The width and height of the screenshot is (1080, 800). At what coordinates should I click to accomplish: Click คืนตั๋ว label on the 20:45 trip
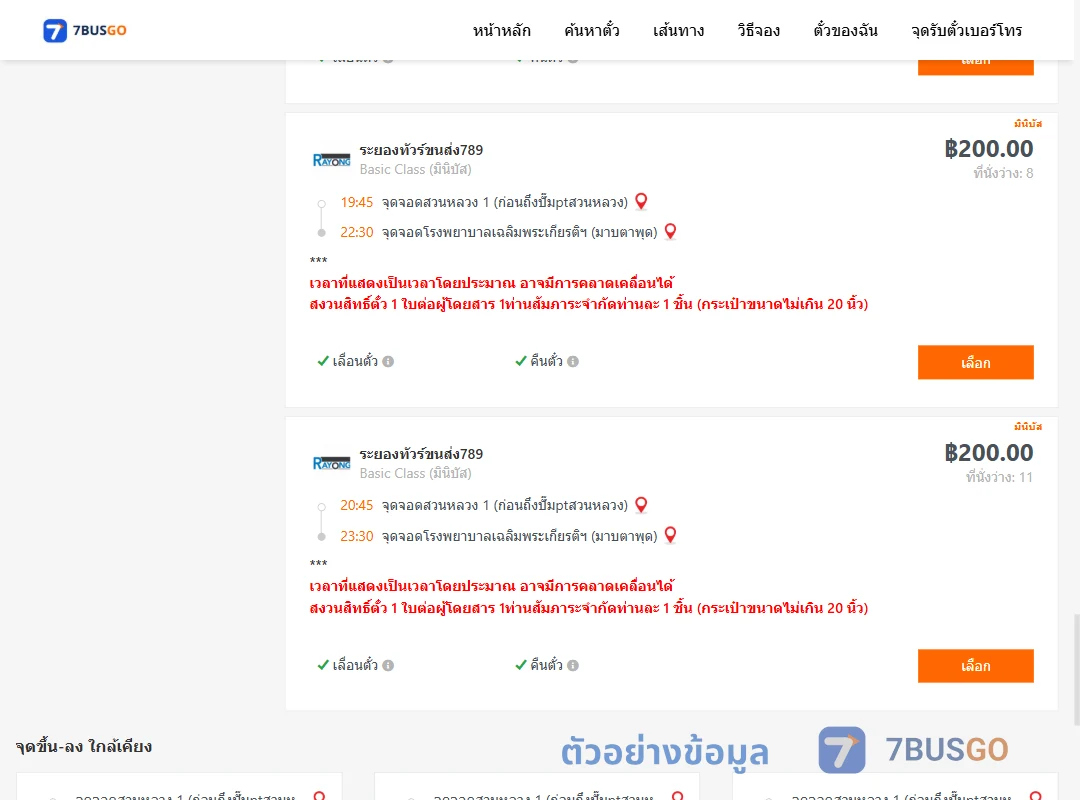point(546,665)
